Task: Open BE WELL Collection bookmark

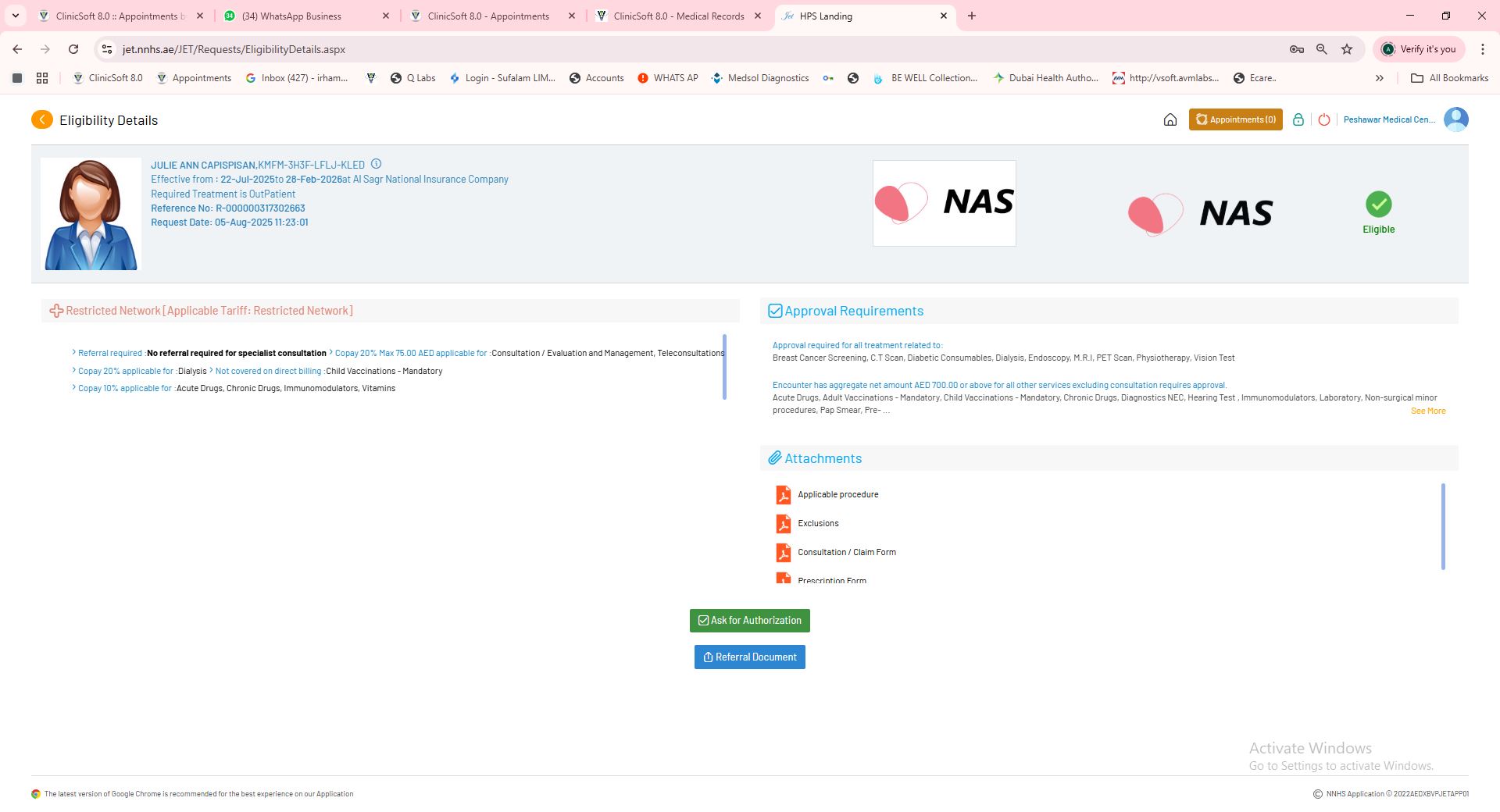Action: tap(926, 78)
